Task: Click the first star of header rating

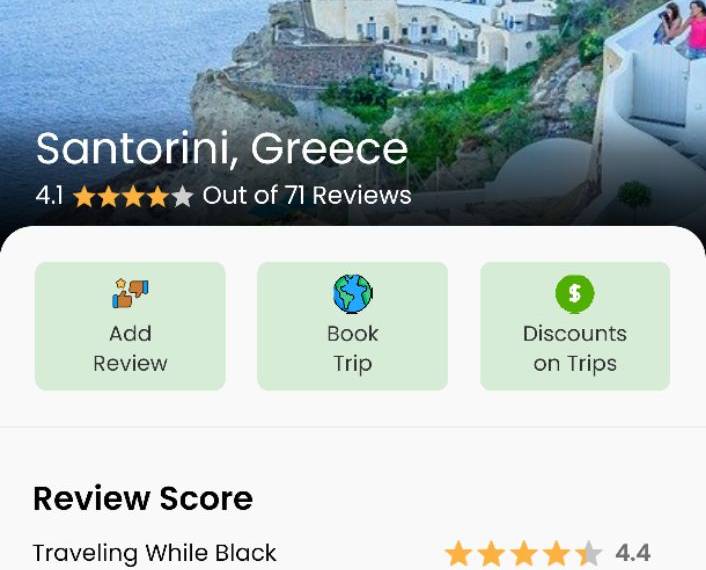Action: tap(85, 197)
